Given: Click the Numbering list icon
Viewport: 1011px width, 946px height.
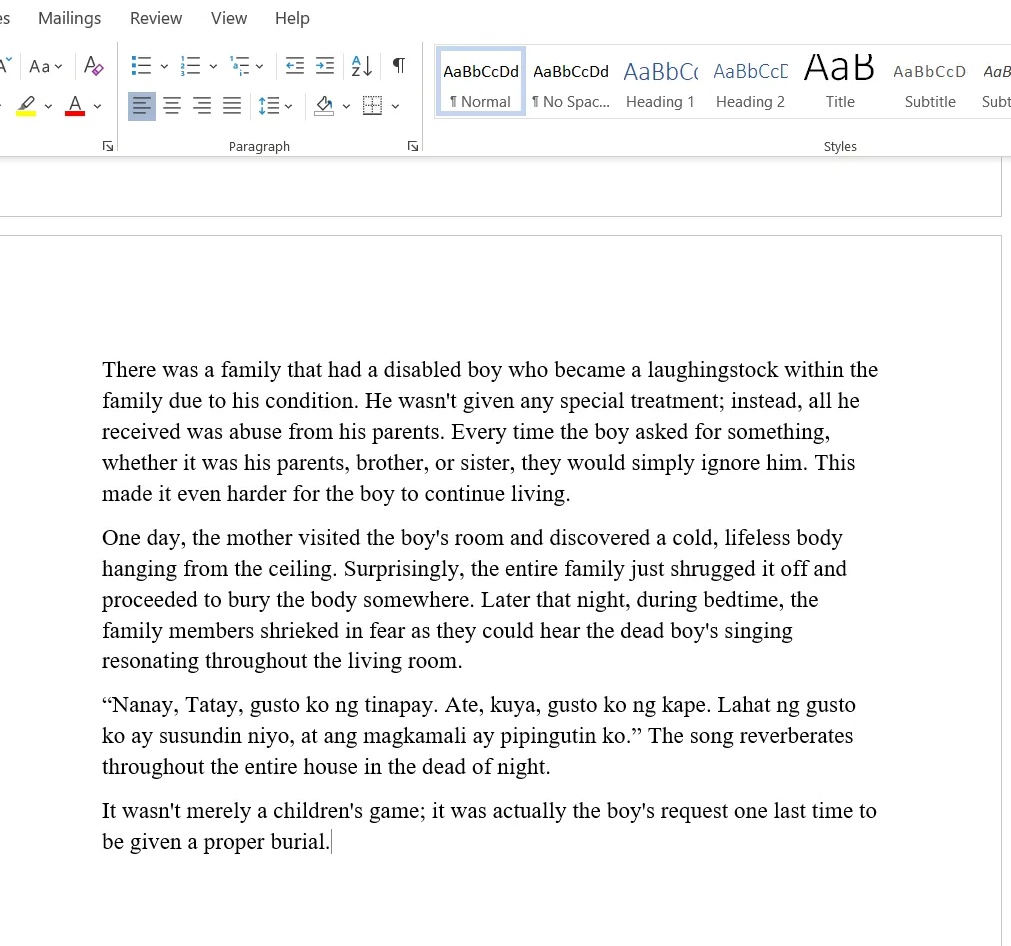Looking at the screenshot, I should [190, 66].
